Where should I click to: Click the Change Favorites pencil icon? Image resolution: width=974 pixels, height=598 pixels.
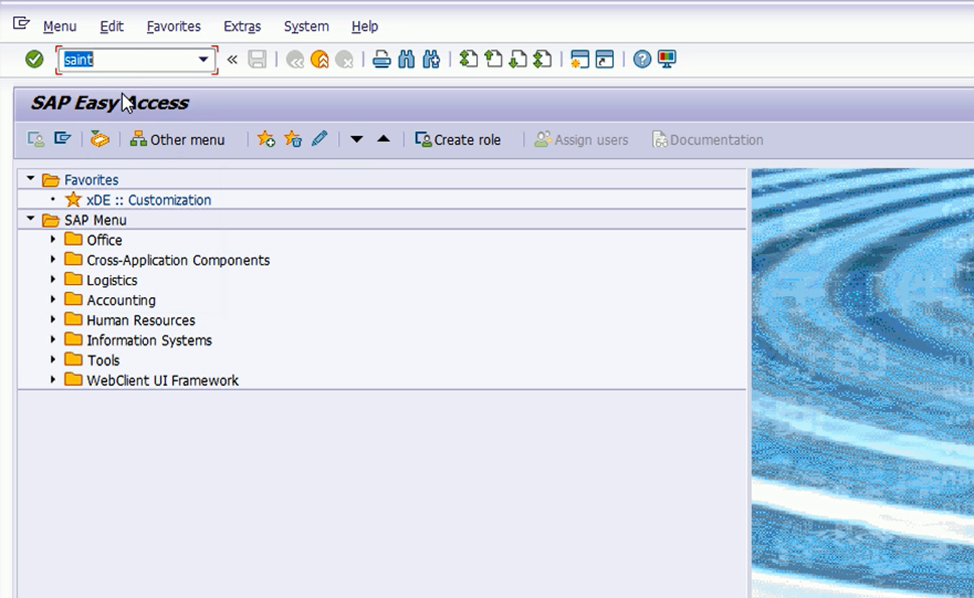[319, 140]
